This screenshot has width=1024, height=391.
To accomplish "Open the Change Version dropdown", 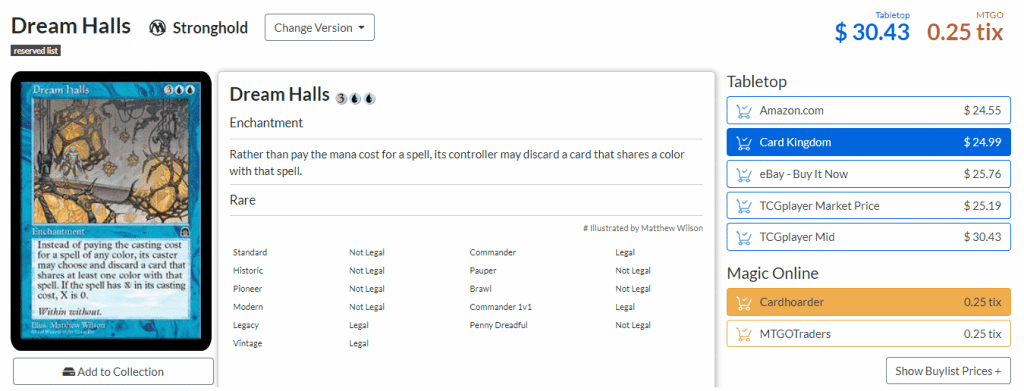I will pyautogui.click(x=319, y=27).
